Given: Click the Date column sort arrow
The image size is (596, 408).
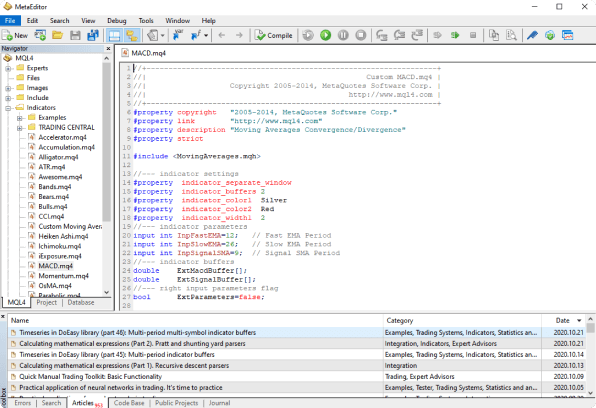Looking at the screenshot, I should [579, 321].
